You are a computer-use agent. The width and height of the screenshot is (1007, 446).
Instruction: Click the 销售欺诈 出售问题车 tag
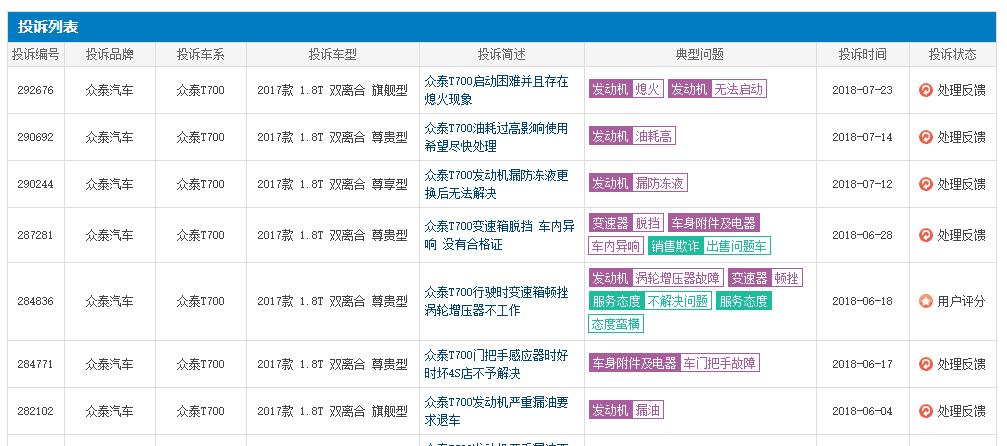tap(710, 245)
